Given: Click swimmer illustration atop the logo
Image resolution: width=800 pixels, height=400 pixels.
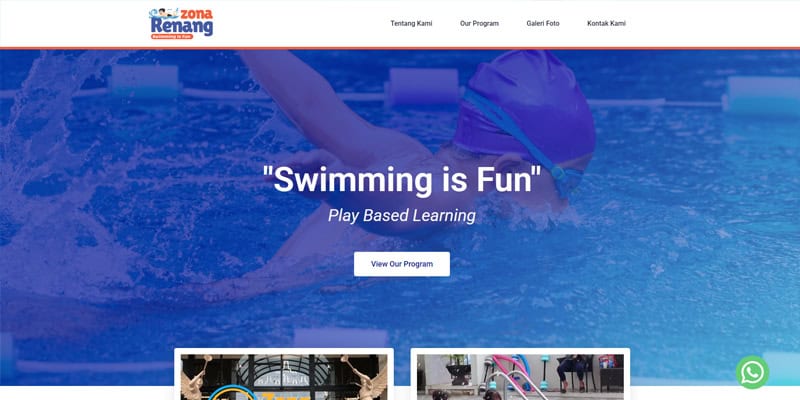Looking at the screenshot, I should point(163,13).
